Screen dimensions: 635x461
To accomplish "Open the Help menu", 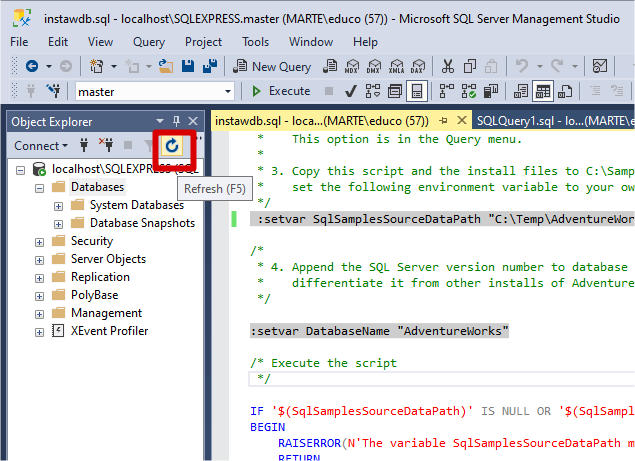I will [x=365, y=42].
